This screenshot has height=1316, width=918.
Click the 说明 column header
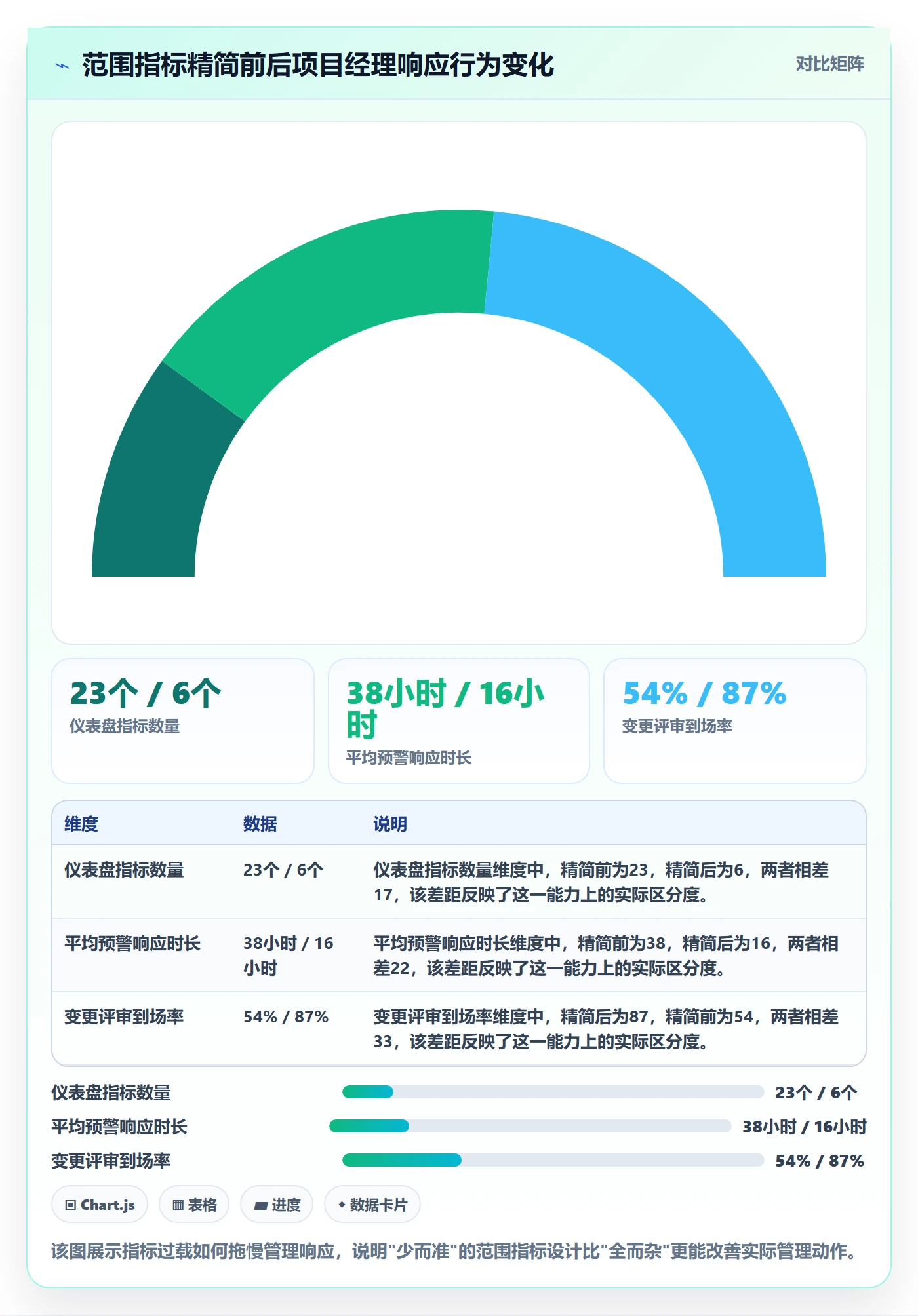point(390,824)
